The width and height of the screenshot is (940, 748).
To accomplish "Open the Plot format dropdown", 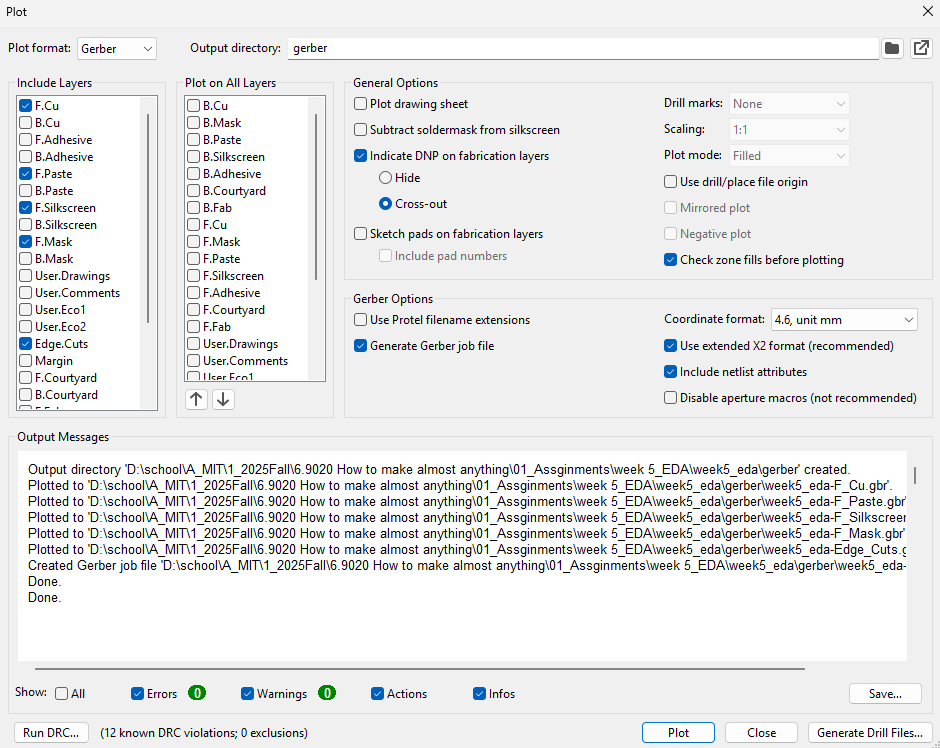I will pyautogui.click(x=117, y=48).
